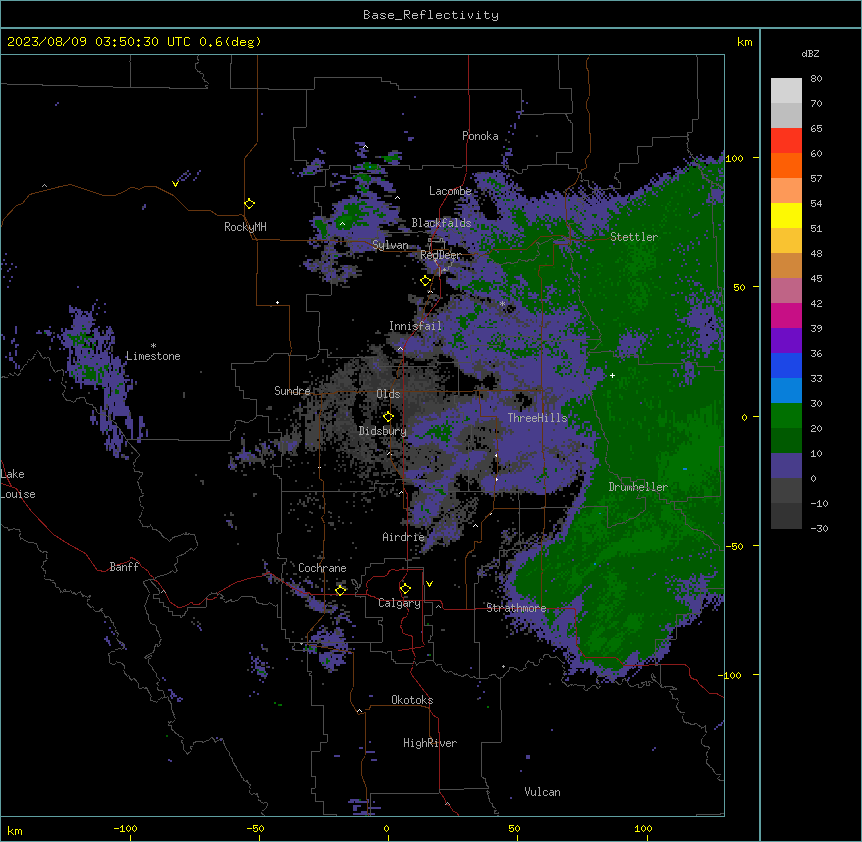The image size is (862, 842).
Task: Select the red legend swatch between 65 and 60
Action: tap(786, 141)
